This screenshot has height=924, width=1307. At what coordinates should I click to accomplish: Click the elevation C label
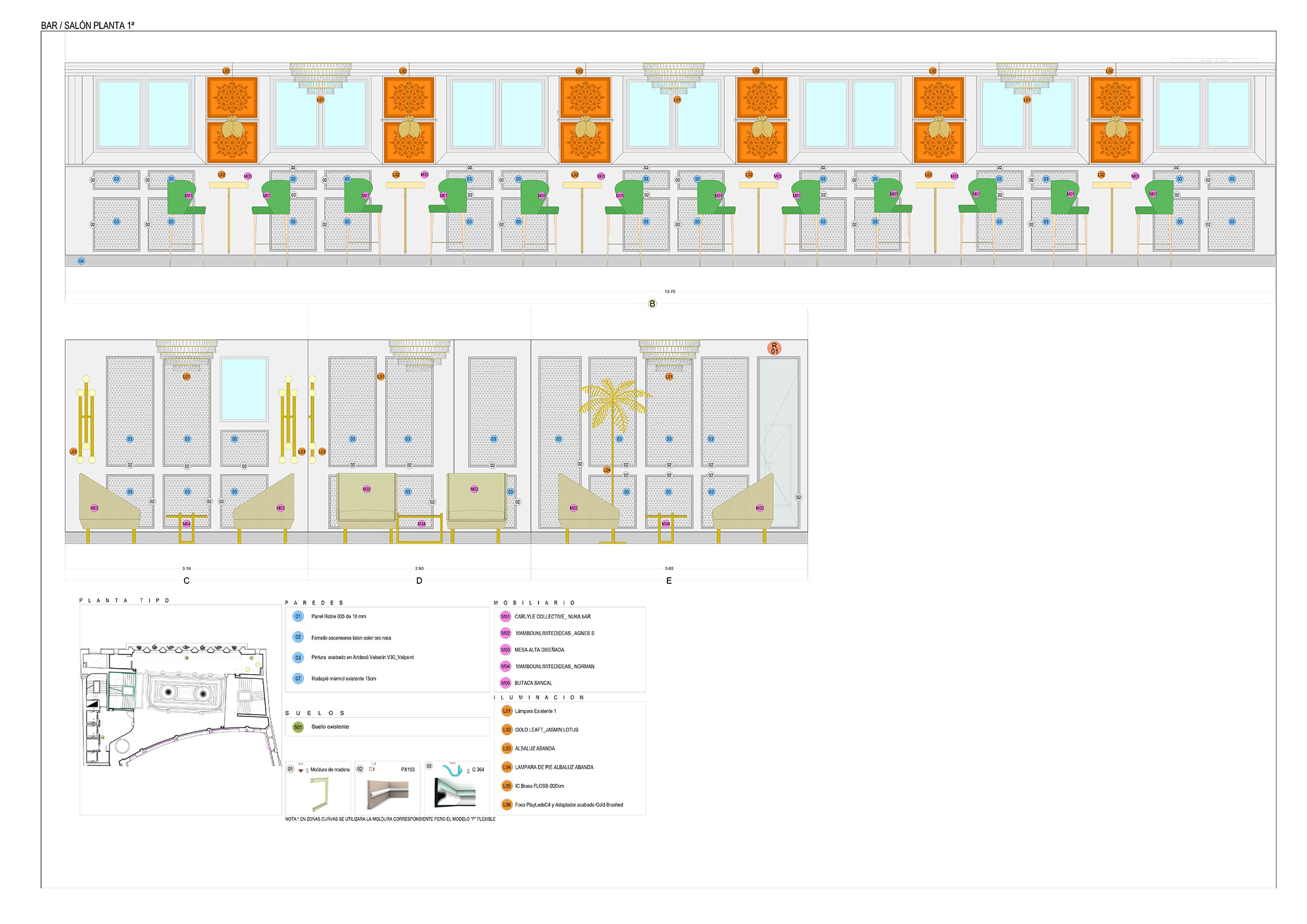click(186, 581)
